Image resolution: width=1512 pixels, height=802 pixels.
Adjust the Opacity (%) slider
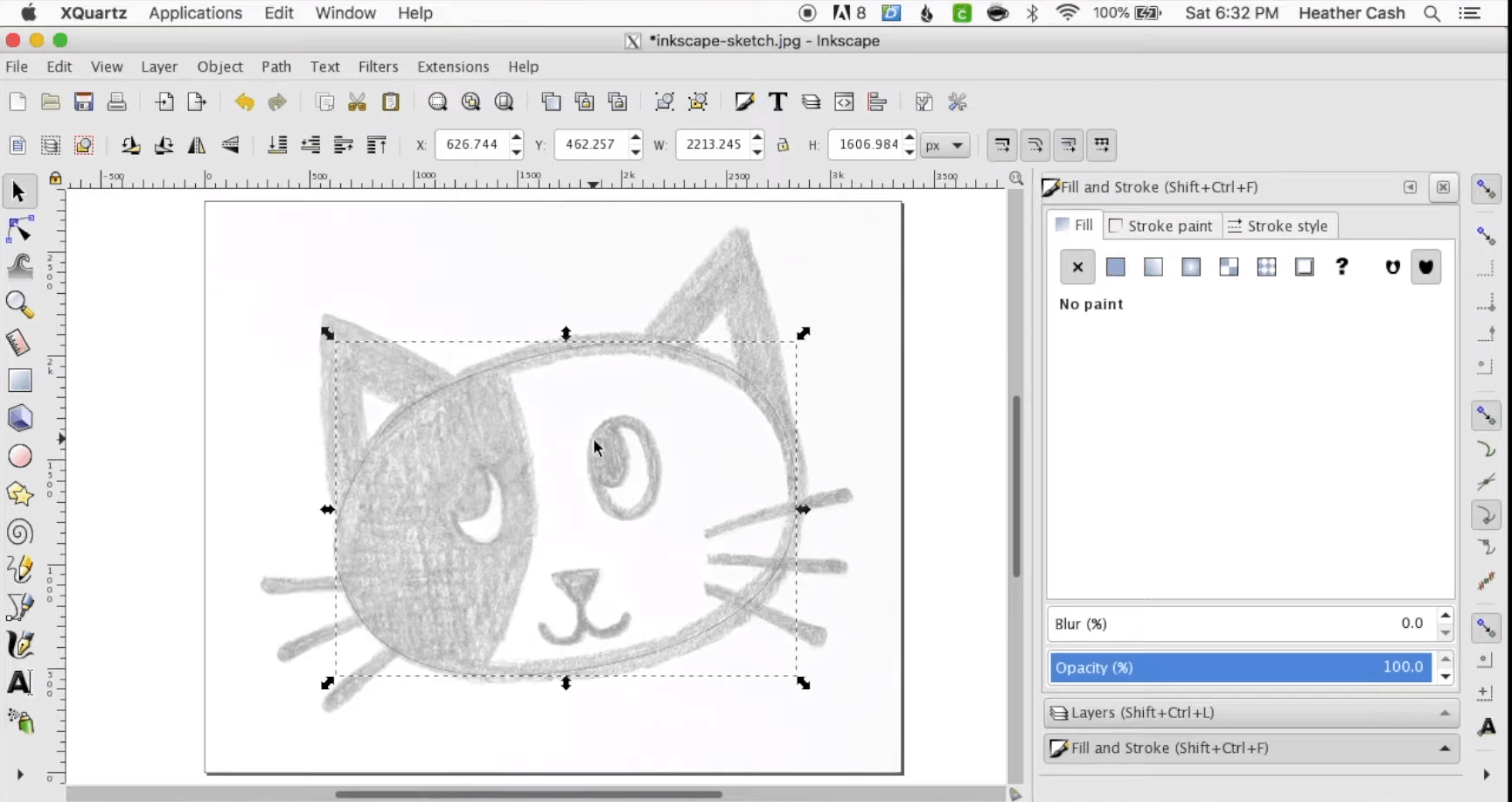point(1241,667)
